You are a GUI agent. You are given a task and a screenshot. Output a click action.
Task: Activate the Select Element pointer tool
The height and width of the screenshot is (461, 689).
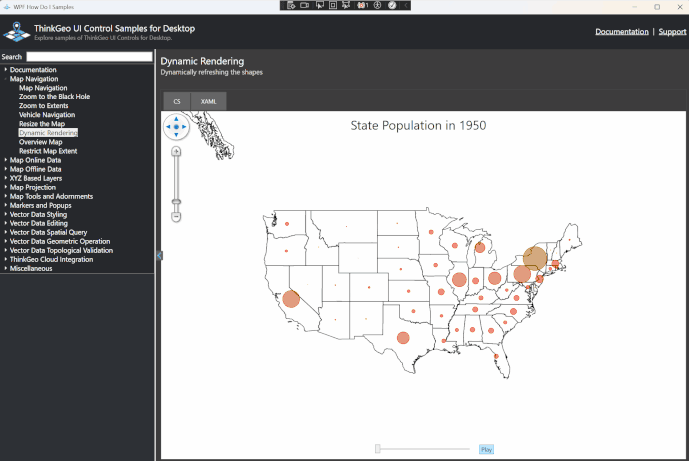pos(319,5)
